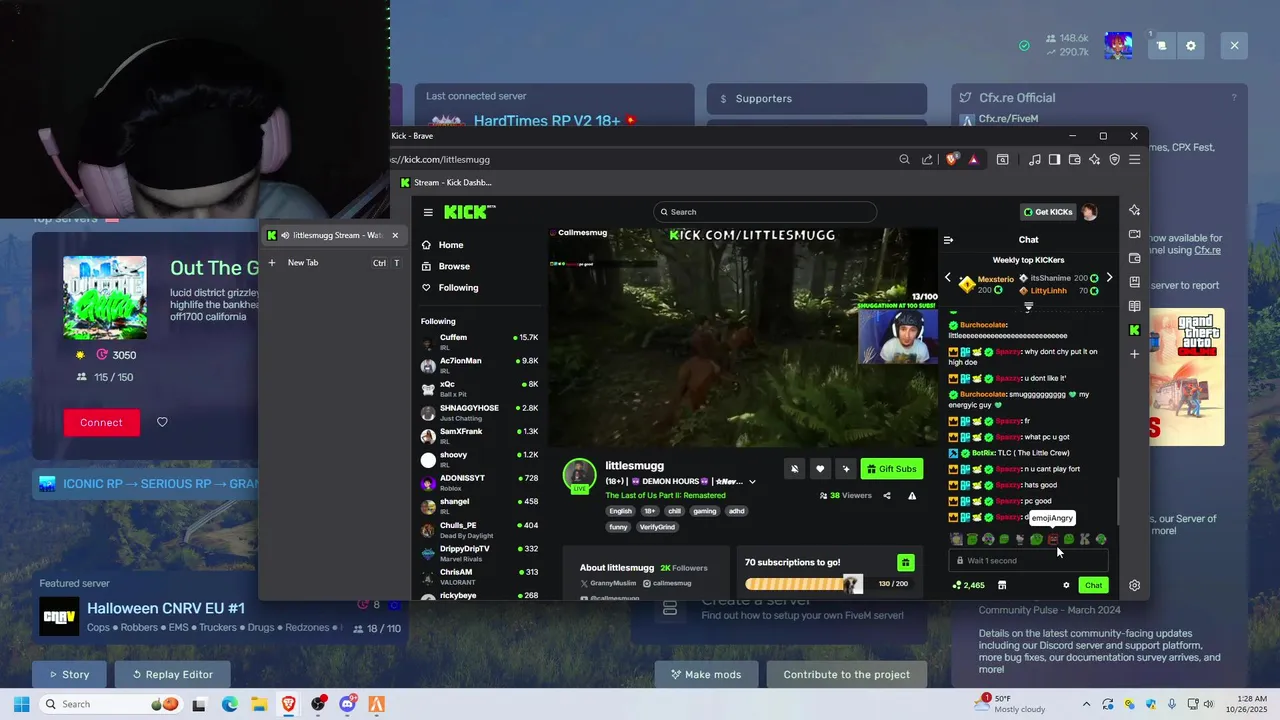Open Browse in Kick sidebar
Viewport: 1280px width, 720px height.
point(445,266)
